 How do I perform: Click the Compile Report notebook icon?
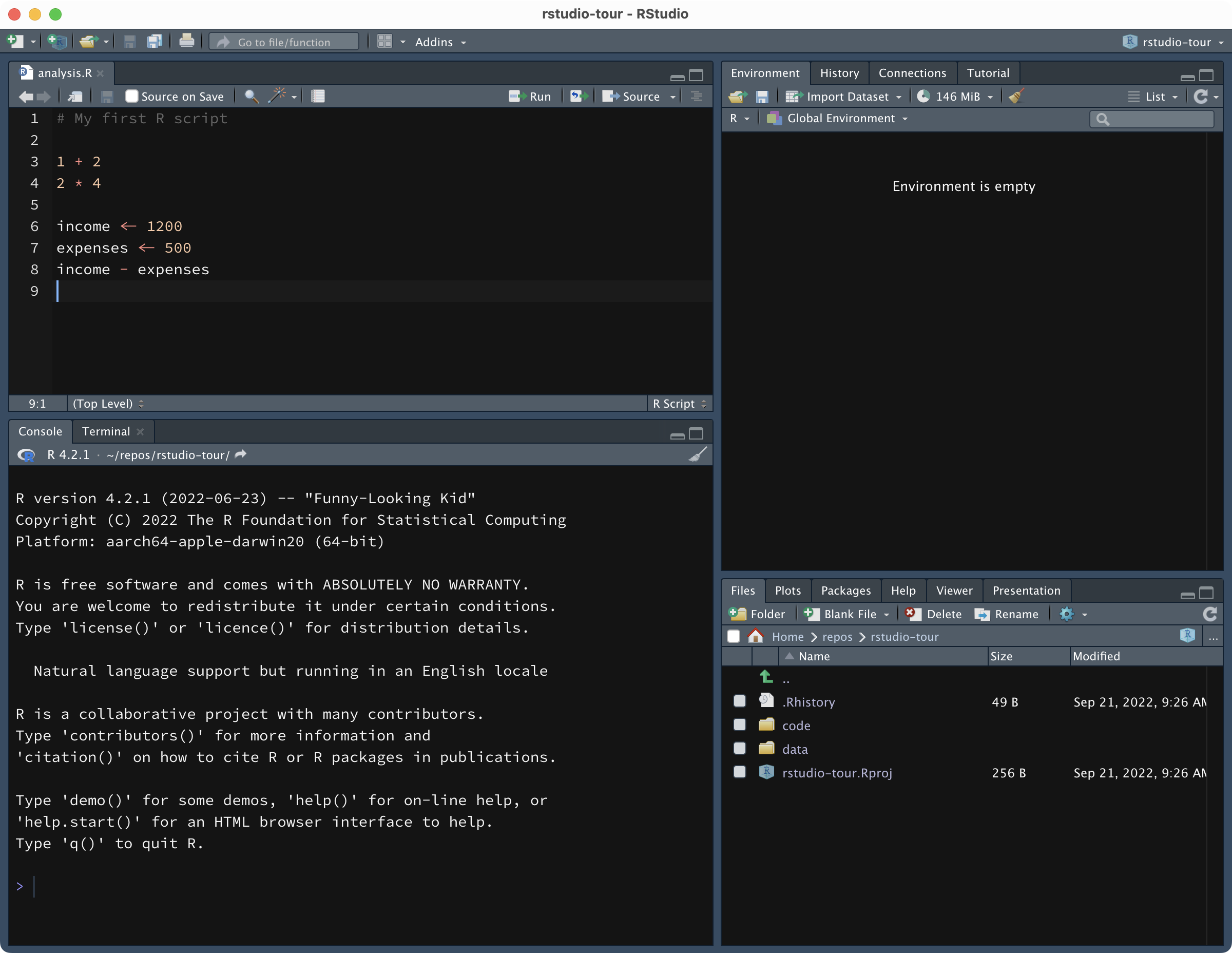[x=318, y=97]
